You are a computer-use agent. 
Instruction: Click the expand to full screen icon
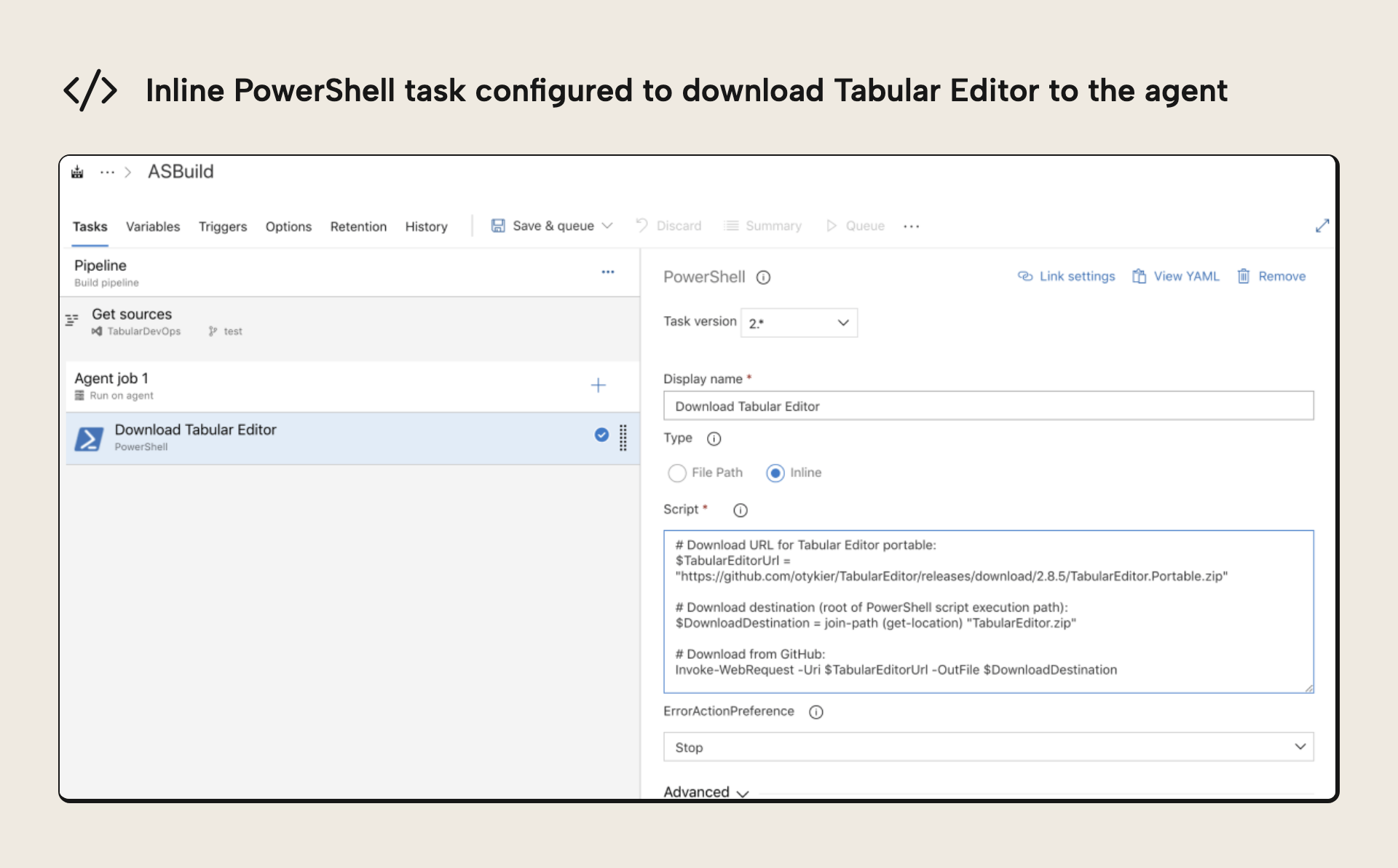click(1322, 226)
